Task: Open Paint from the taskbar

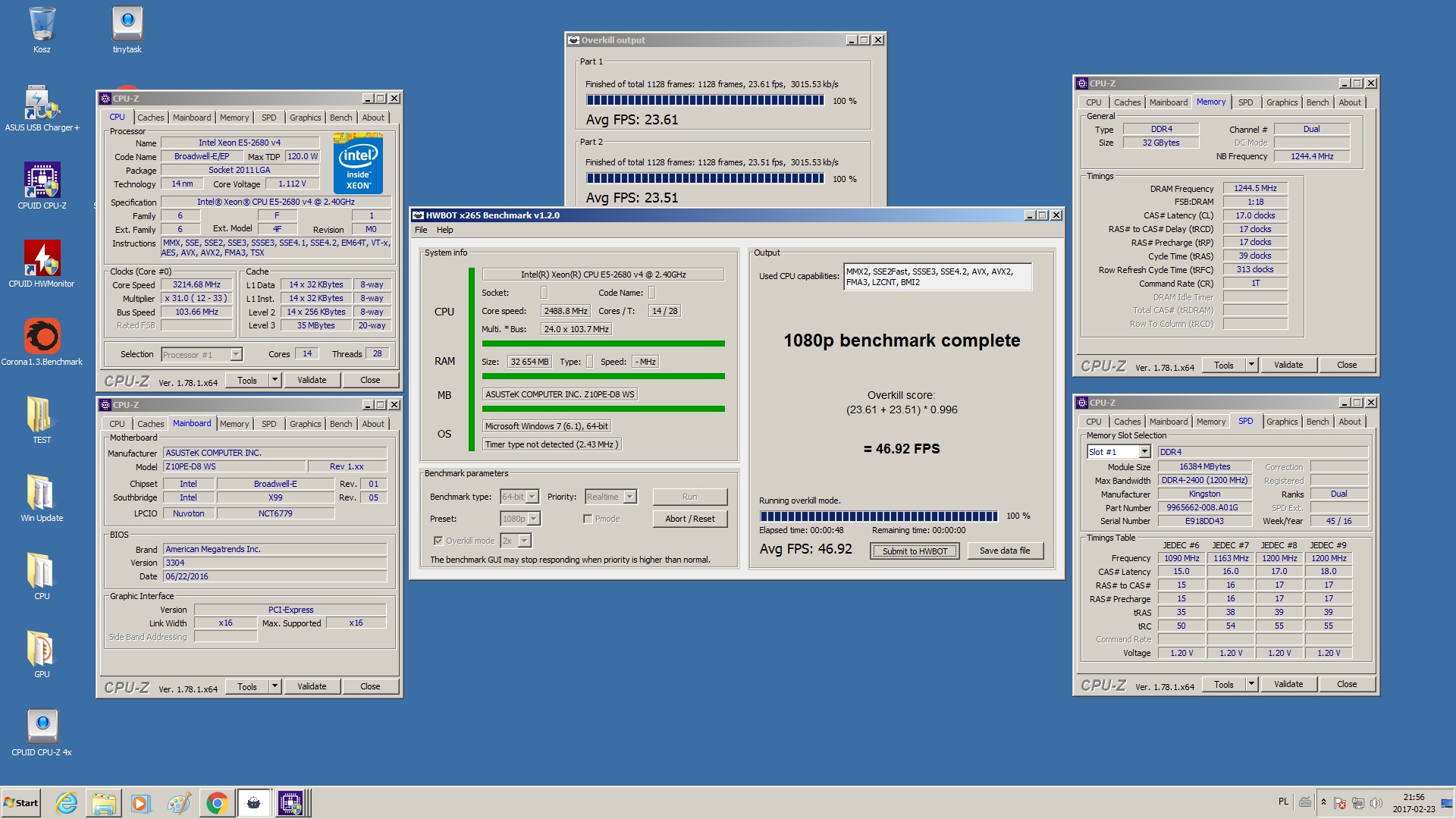Action: [x=179, y=803]
